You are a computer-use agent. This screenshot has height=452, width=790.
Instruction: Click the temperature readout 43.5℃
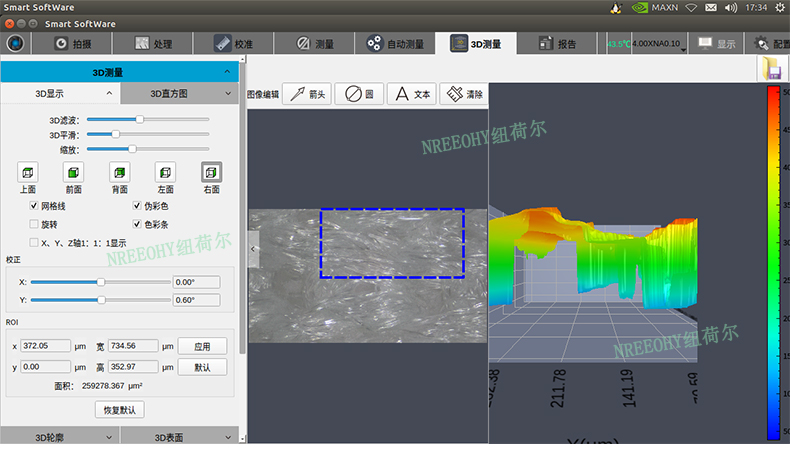(618, 44)
